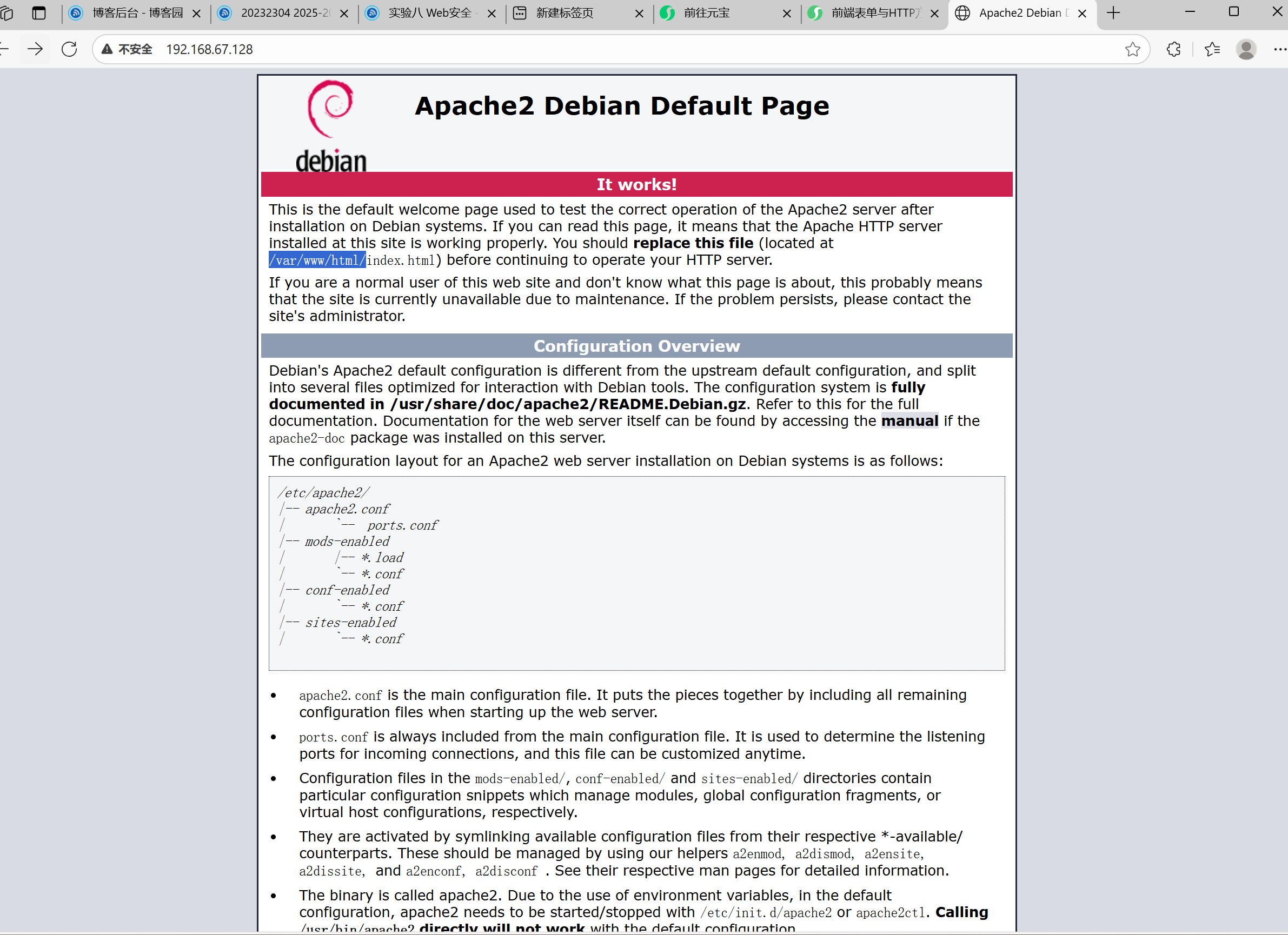This screenshot has height=935, width=1288.
Task: Open the user profile avatar
Action: (x=1246, y=49)
